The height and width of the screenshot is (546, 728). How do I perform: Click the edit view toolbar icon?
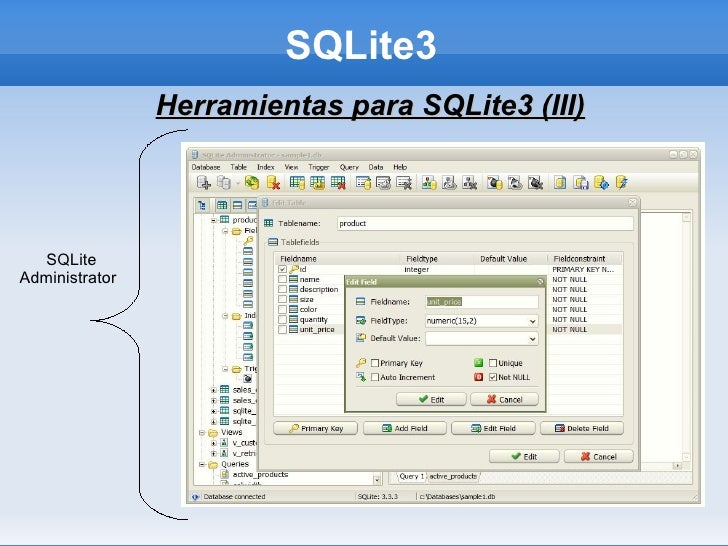click(449, 183)
